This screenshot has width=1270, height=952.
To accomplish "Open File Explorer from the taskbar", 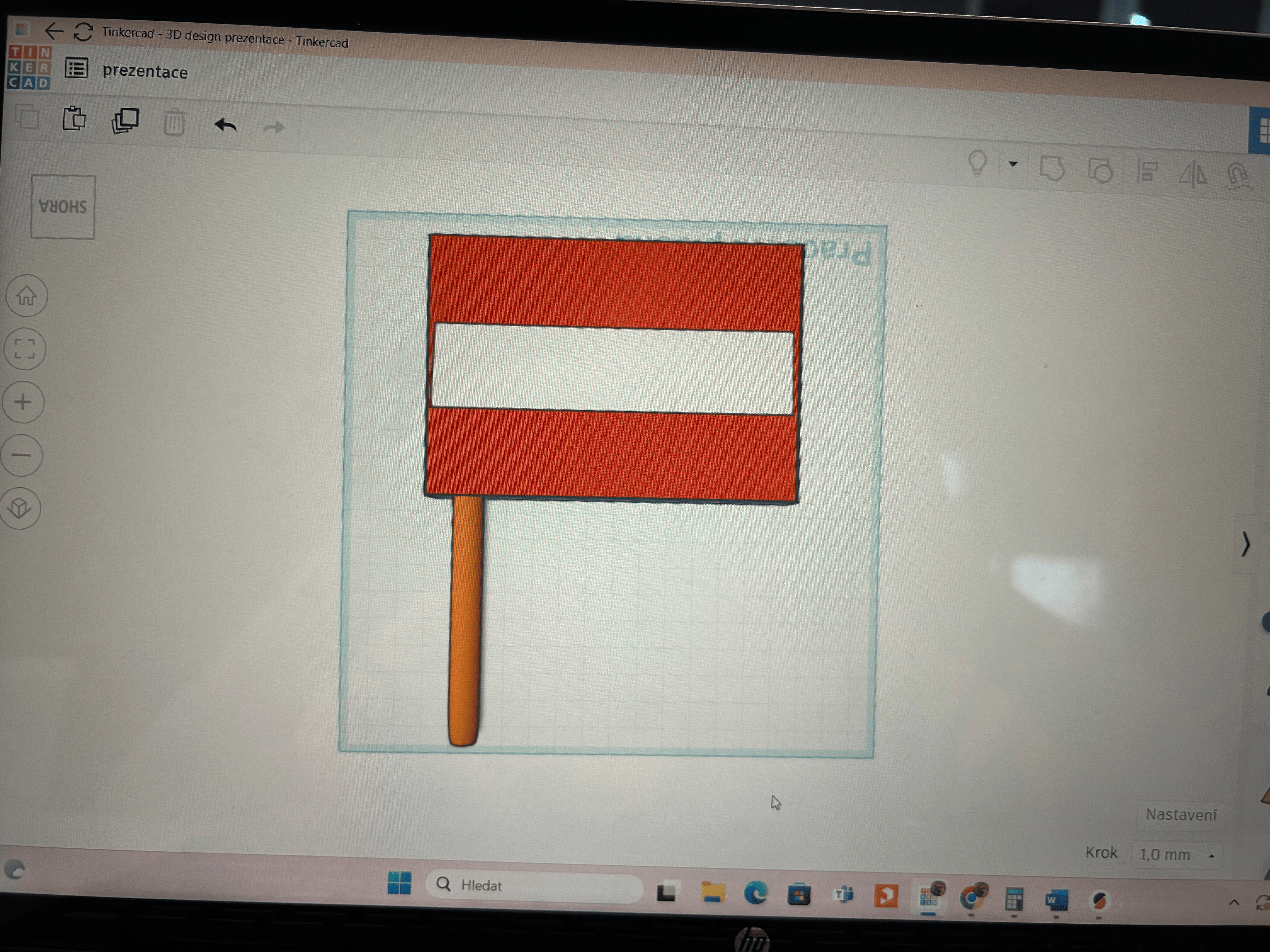I will (x=712, y=893).
